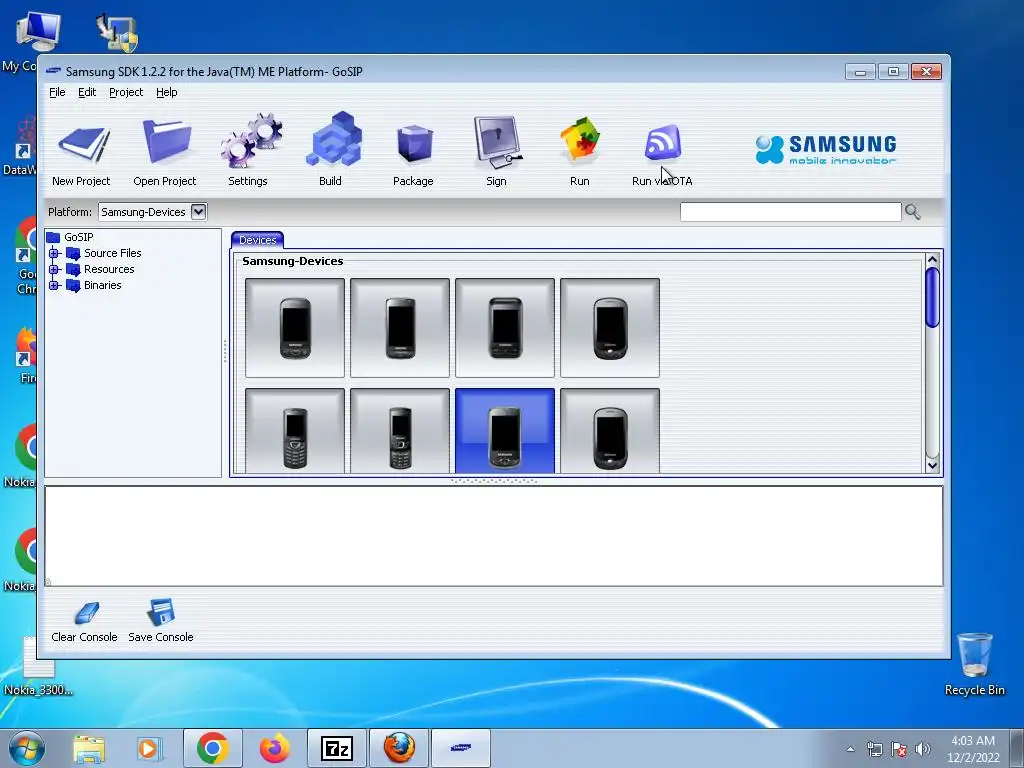1024x768 pixels.
Task: Select fourth device in second row
Action: [x=610, y=431]
